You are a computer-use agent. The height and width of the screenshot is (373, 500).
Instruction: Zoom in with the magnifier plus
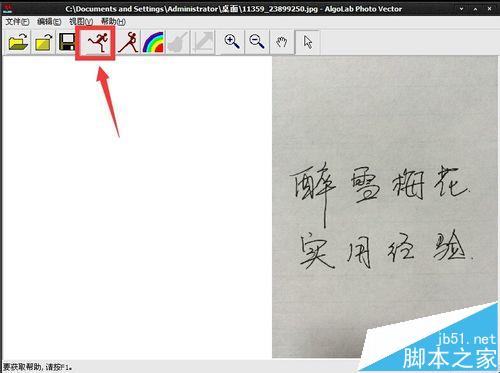point(231,42)
